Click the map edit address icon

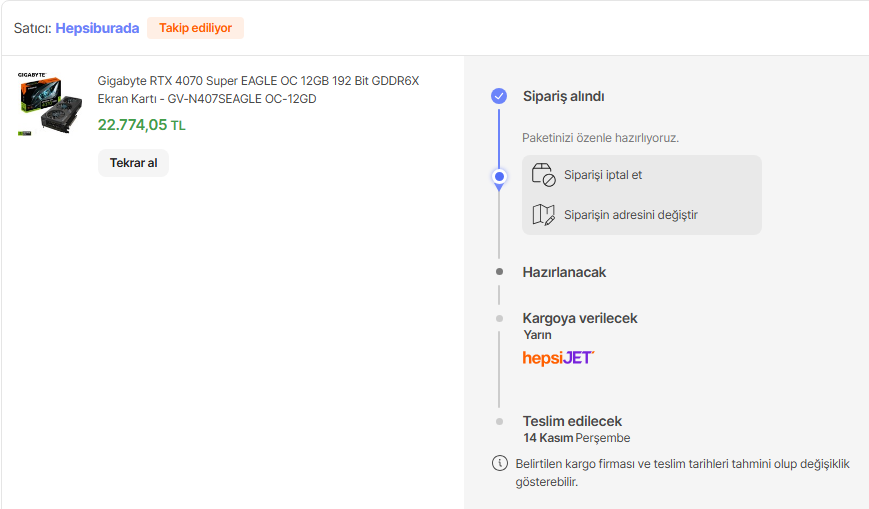(543, 215)
